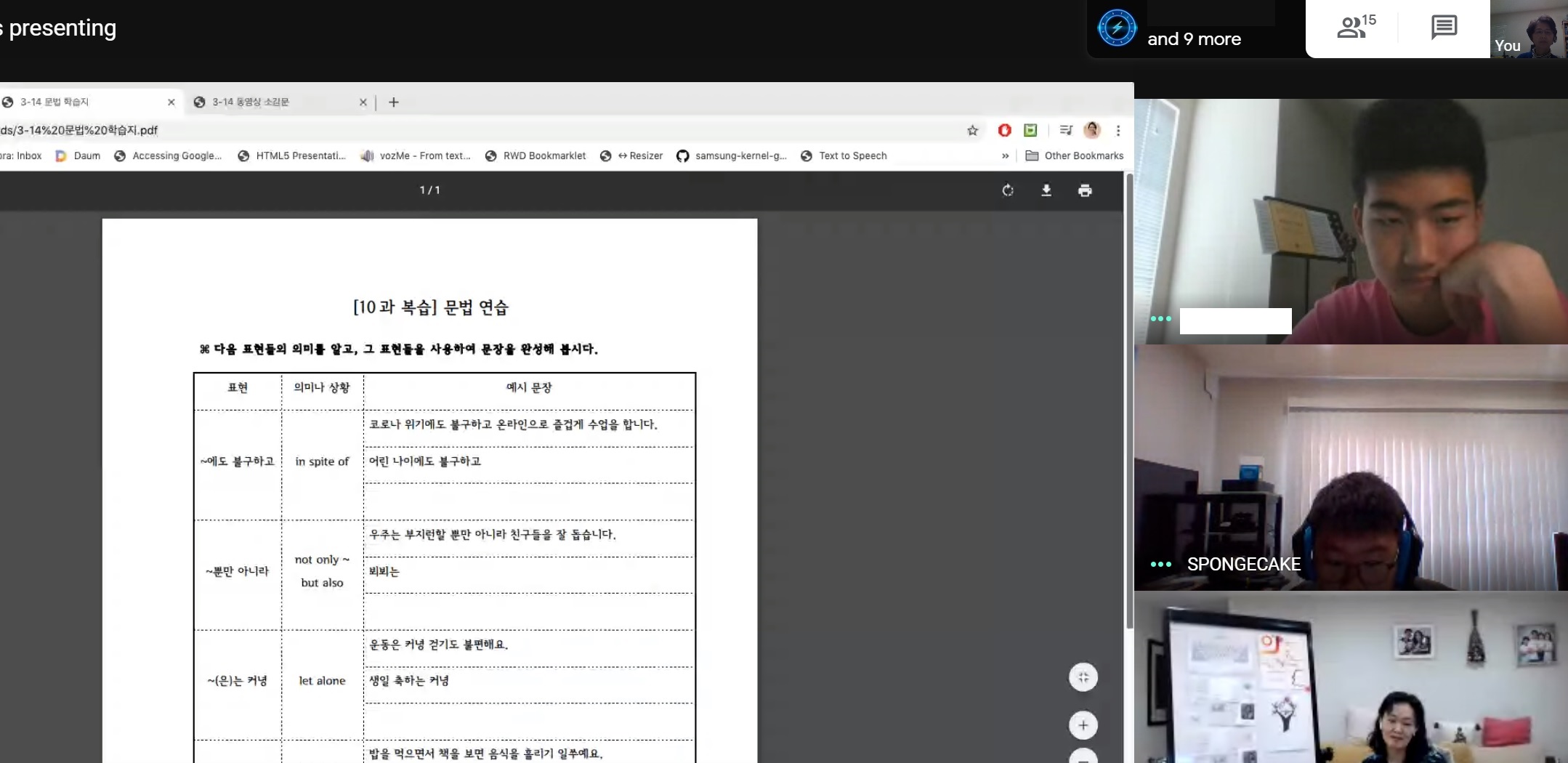Bookmark this page with star icon
The width and height of the screenshot is (1568, 763).
972,130
